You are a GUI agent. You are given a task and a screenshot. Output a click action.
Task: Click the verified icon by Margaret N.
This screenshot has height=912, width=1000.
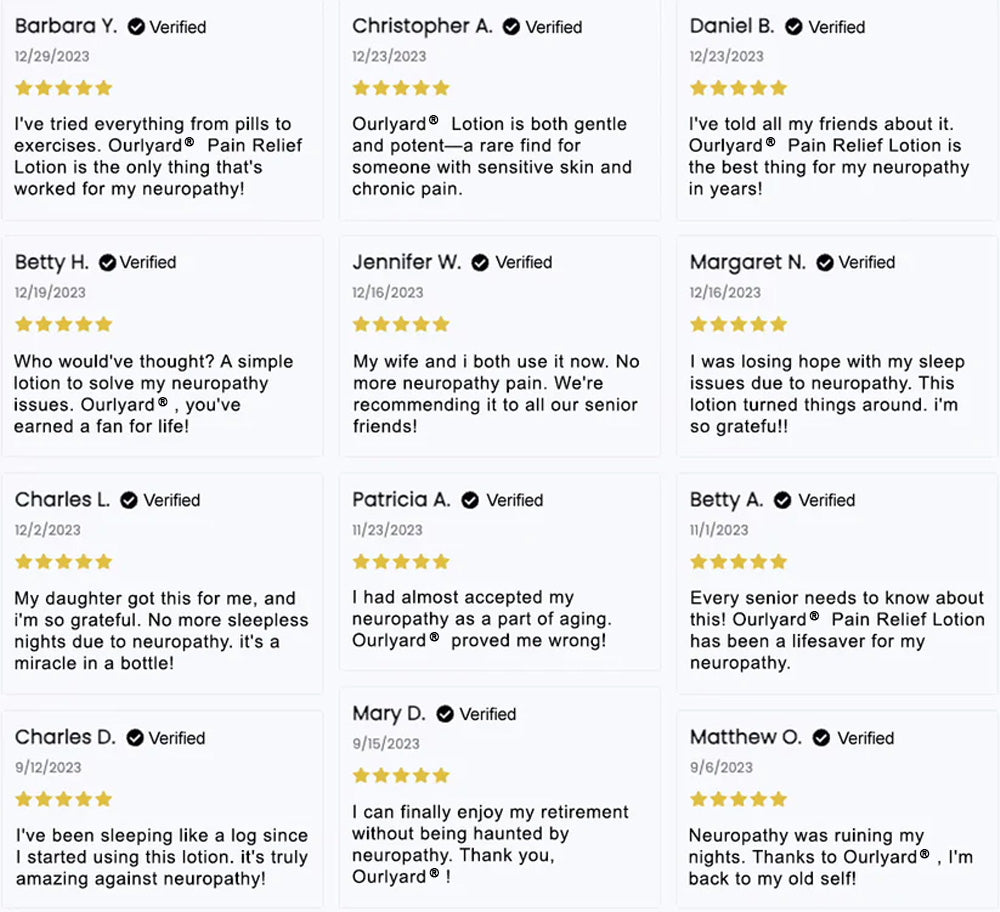coord(825,263)
